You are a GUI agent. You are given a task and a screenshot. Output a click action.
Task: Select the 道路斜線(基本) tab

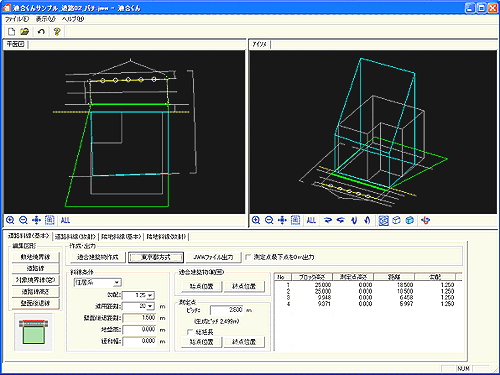(x=29, y=236)
